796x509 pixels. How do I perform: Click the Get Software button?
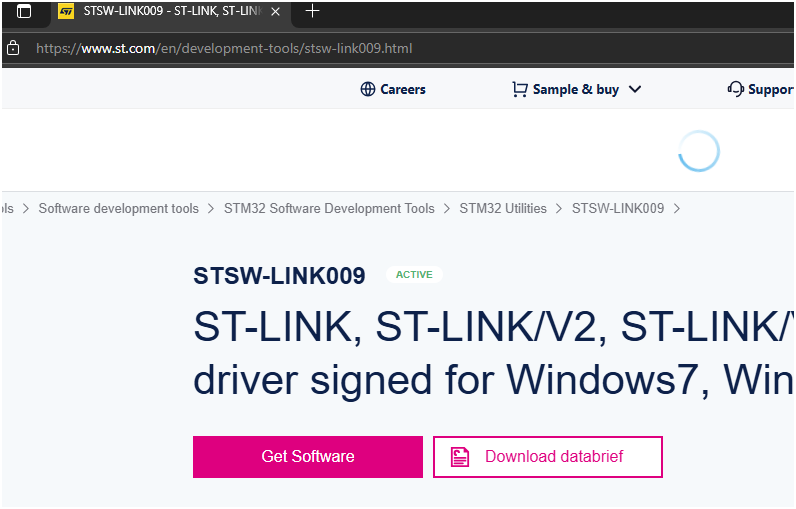308,457
